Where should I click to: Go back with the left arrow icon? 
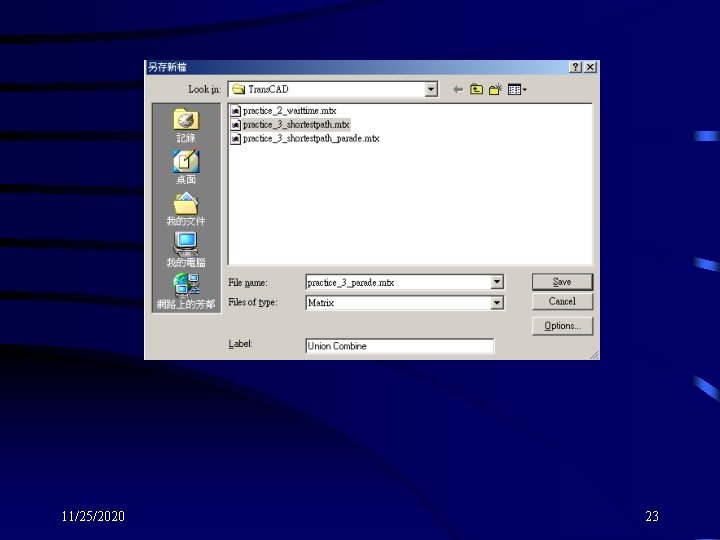pos(458,90)
